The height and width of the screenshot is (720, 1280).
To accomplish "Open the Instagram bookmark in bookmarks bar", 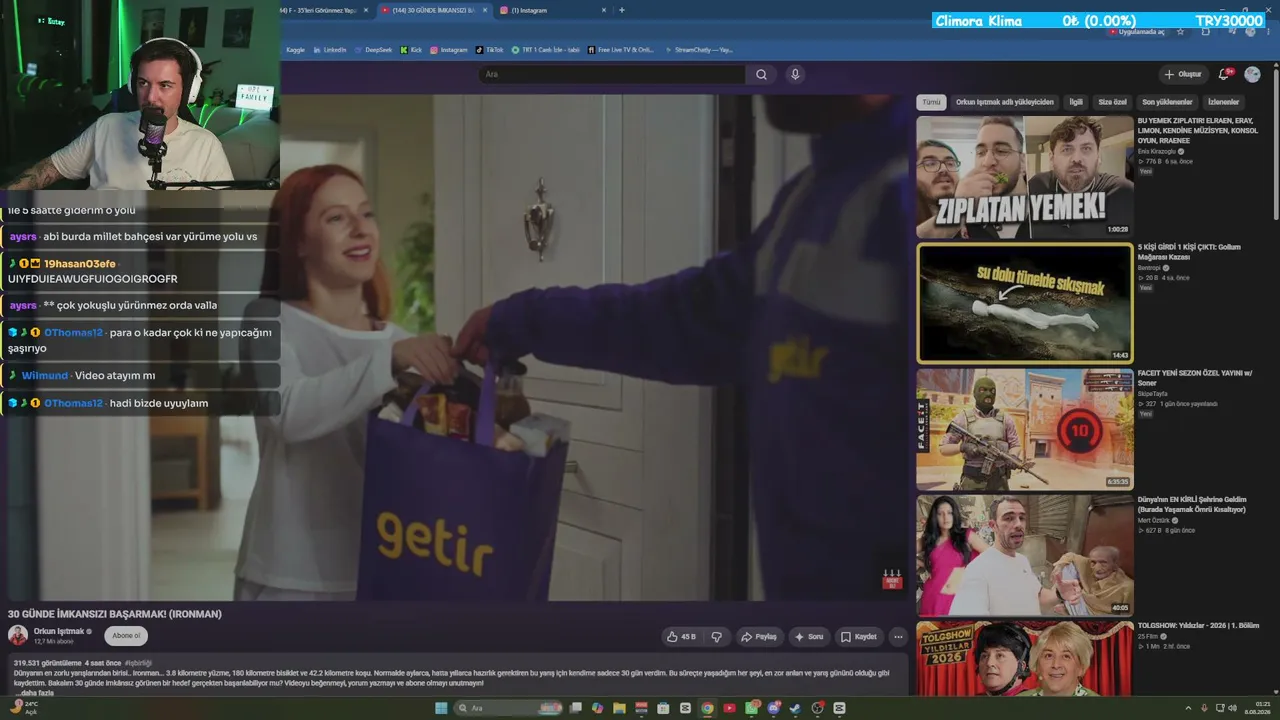I will point(448,50).
